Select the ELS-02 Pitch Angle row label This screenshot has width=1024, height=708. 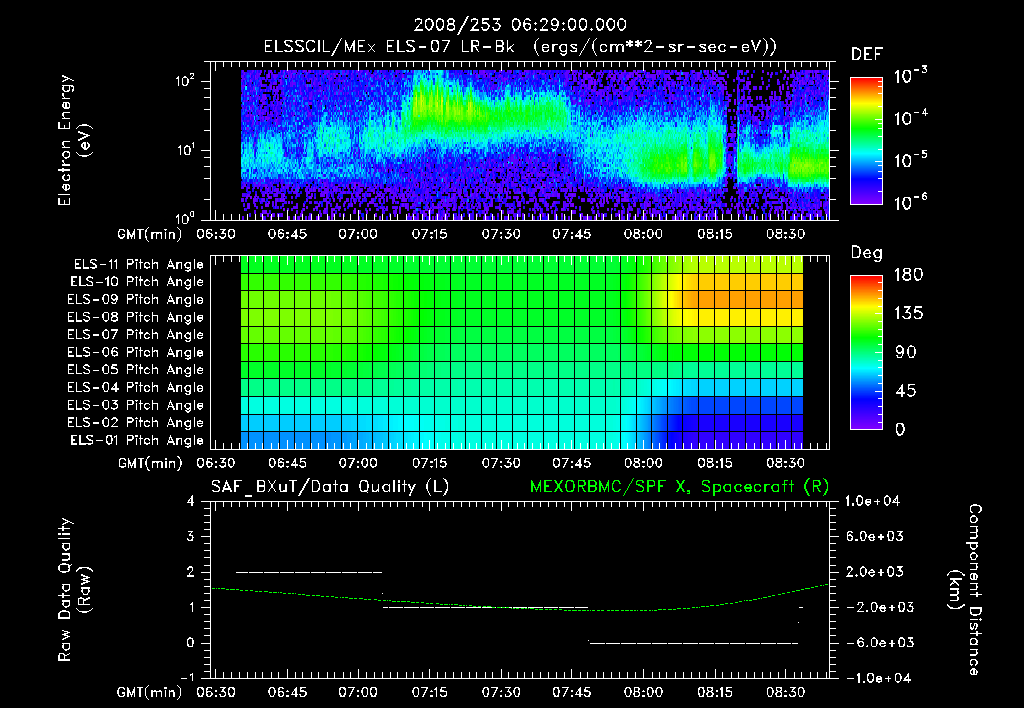tap(136, 423)
